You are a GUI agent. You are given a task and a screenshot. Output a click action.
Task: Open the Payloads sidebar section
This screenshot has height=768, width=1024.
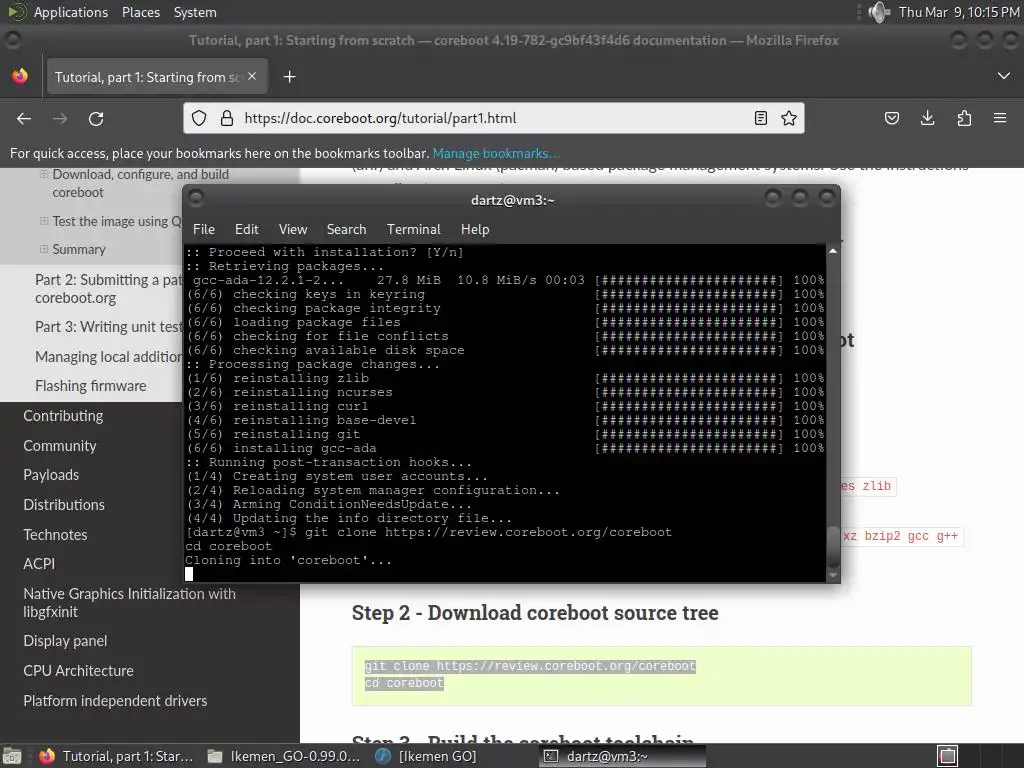tap(51, 475)
